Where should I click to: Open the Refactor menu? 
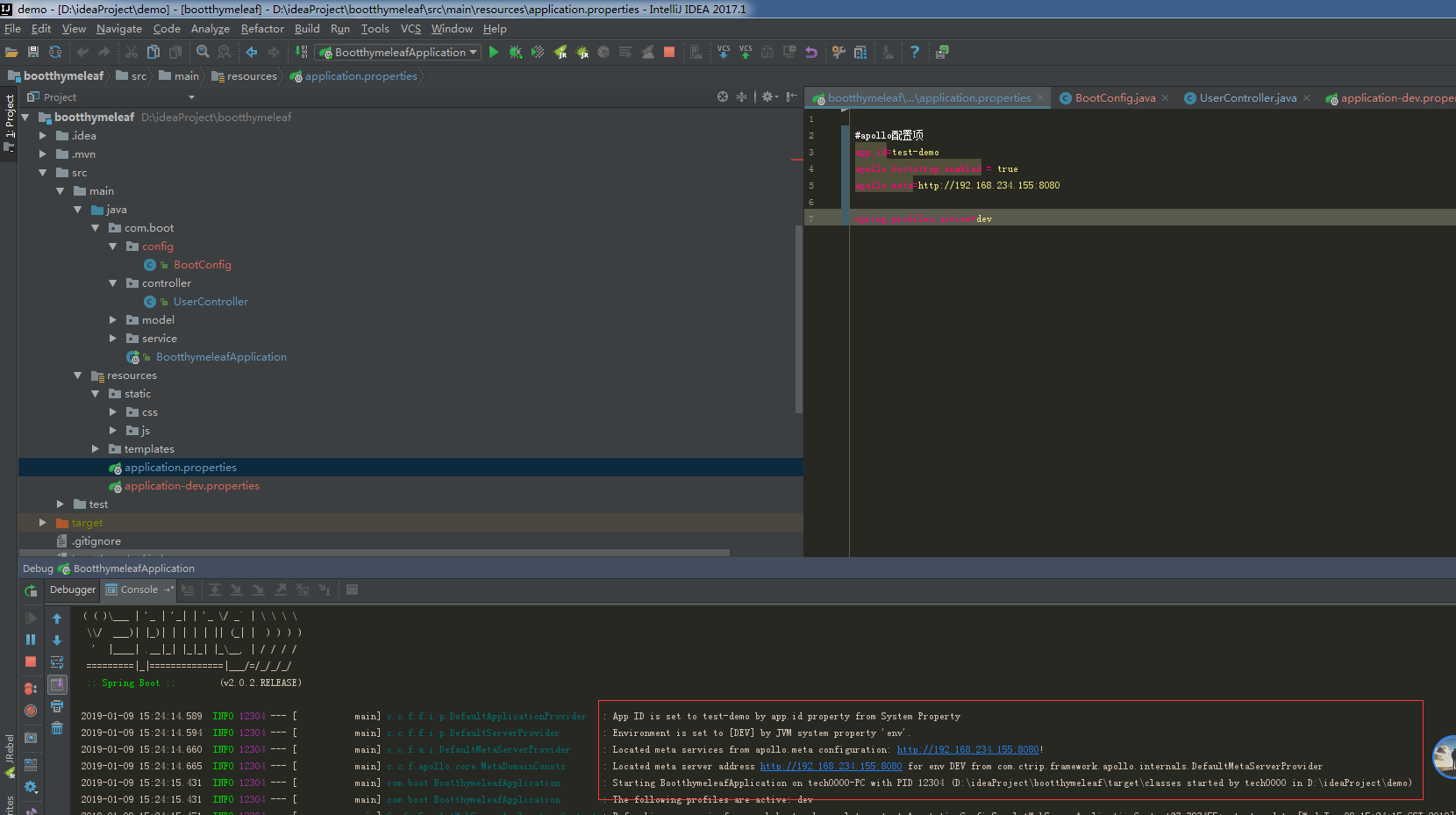(x=262, y=28)
